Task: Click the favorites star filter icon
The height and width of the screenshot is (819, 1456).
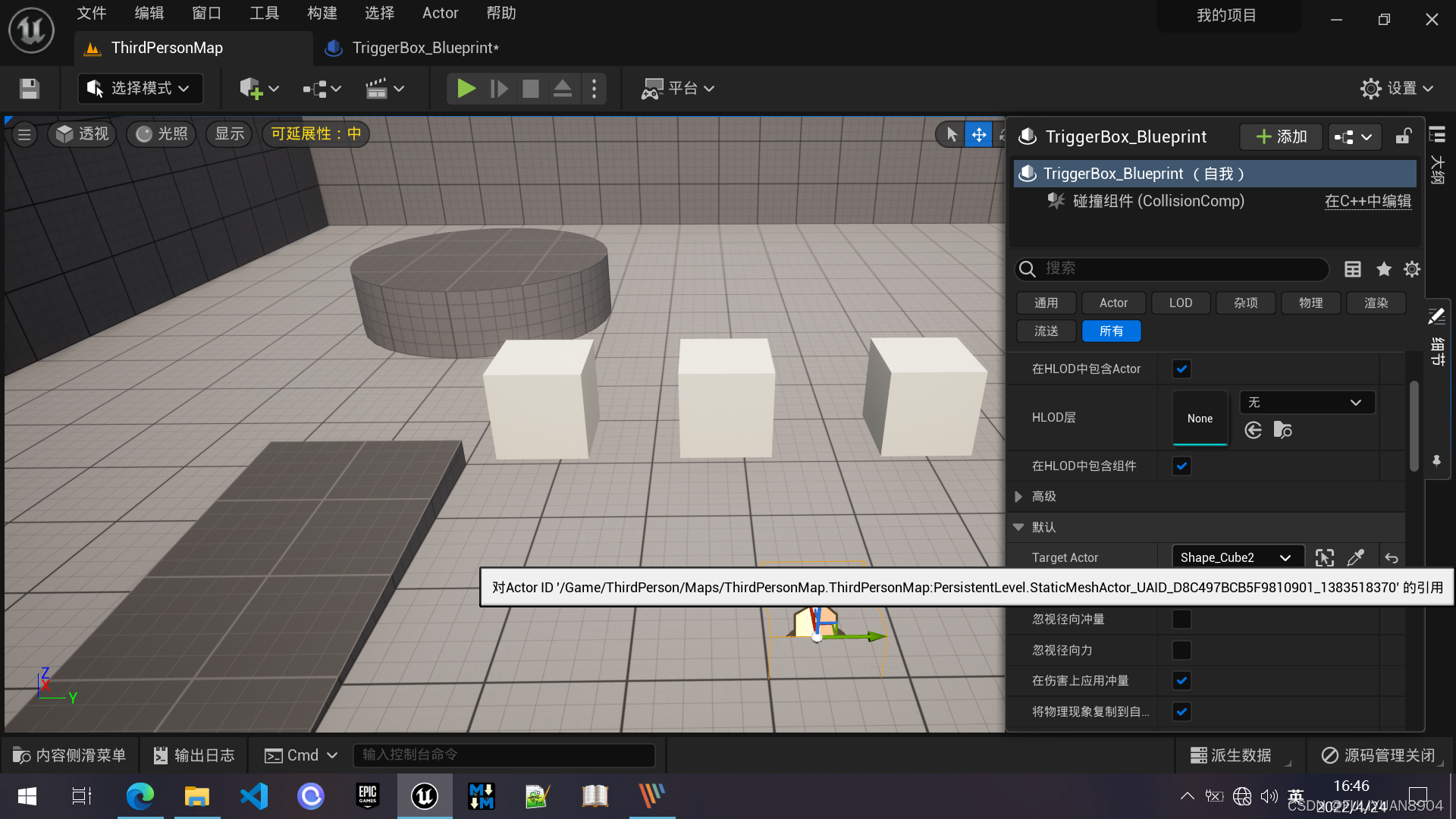Action: (x=1383, y=269)
